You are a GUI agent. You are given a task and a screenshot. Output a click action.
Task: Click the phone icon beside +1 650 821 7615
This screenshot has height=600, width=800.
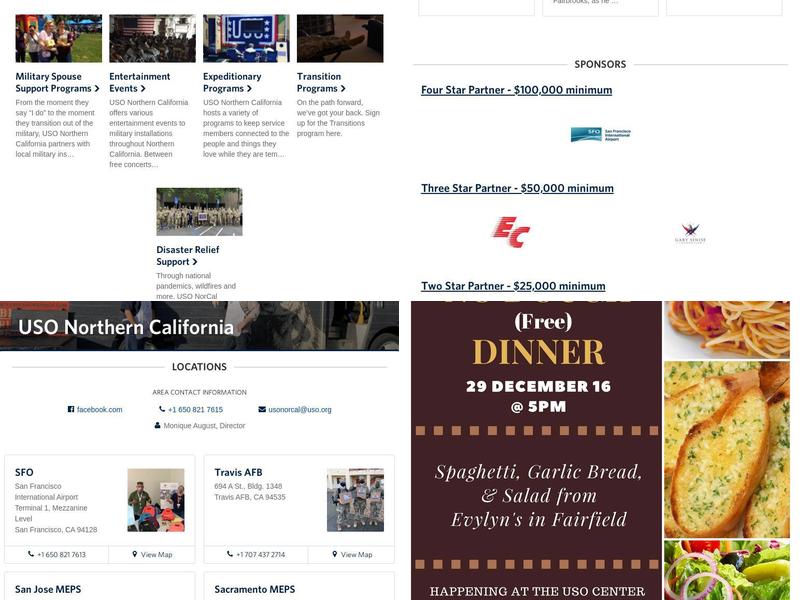pos(162,409)
